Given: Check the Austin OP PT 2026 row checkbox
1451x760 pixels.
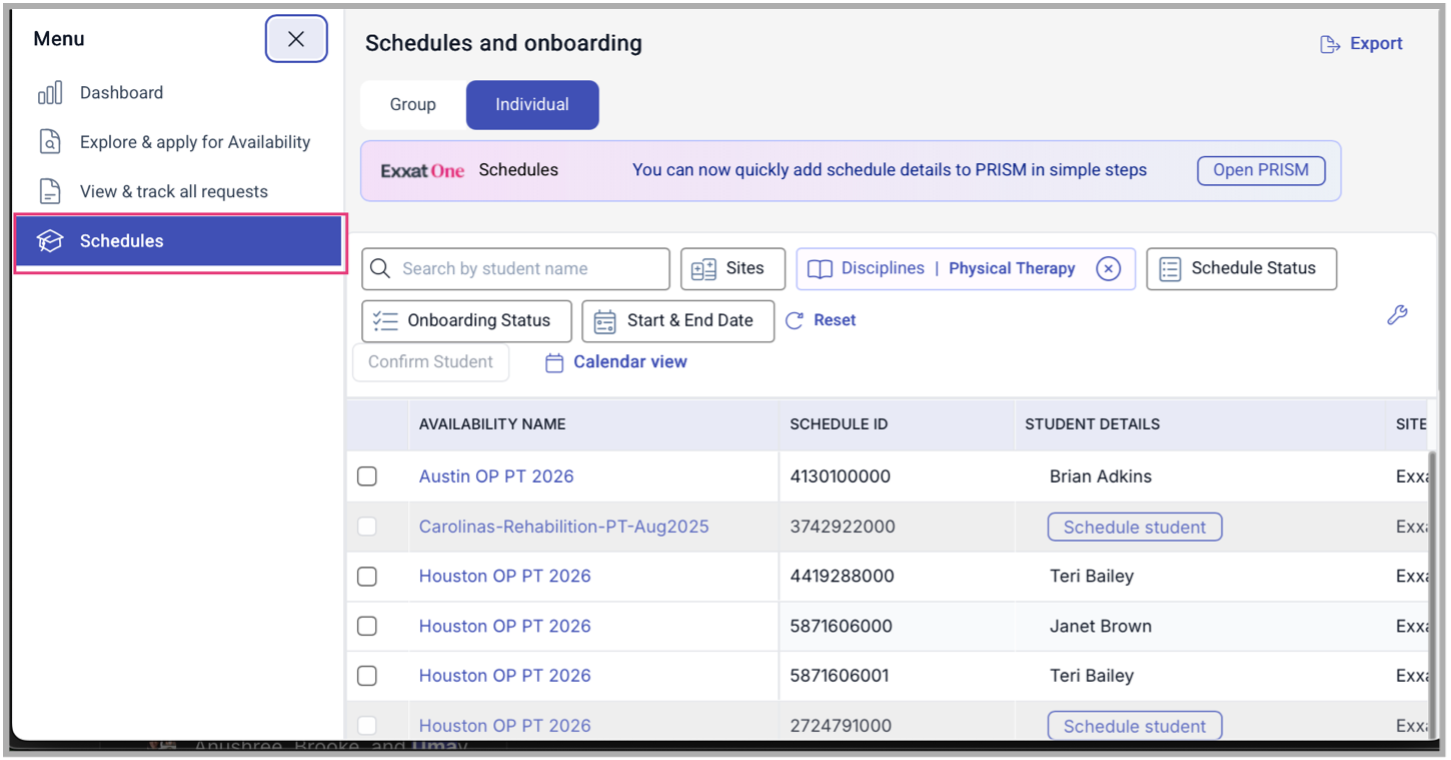Looking at the screenshot, I should click(x=367, y=476).
